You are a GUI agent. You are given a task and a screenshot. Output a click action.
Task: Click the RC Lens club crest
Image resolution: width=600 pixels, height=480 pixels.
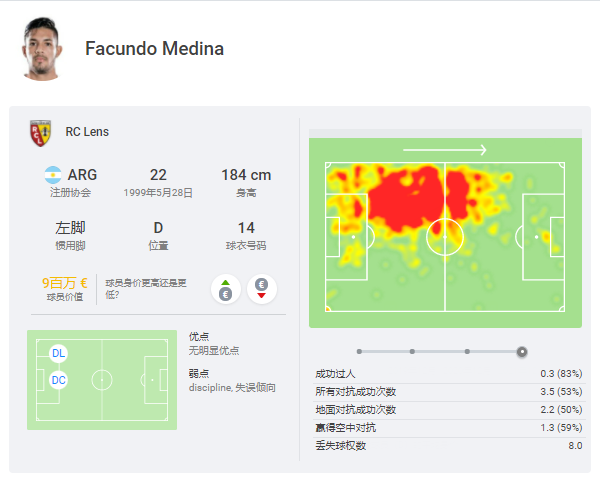[x=41, y=132]
